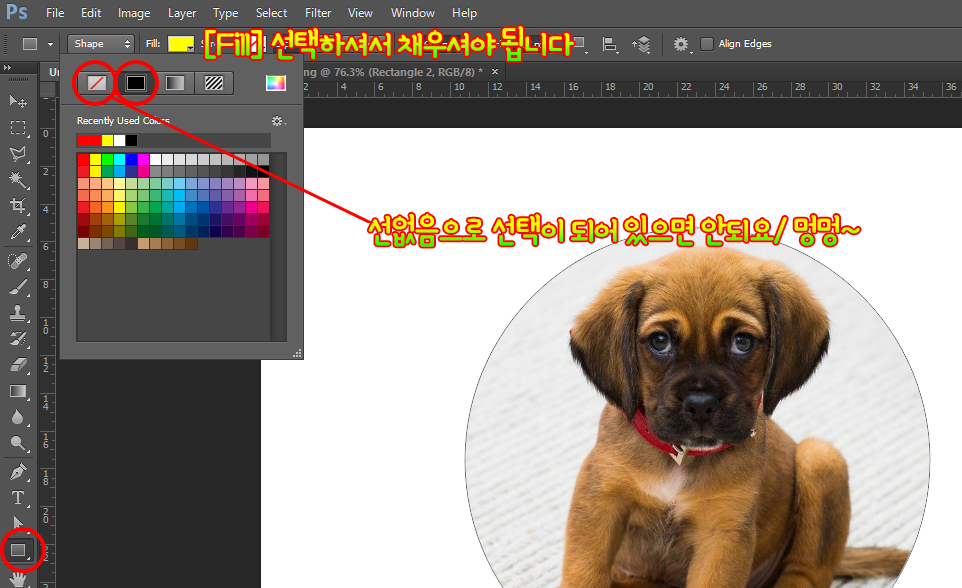Select the Dodge tool
The width and height of the screenshot is (962, 588).
(x=18, y=443)
